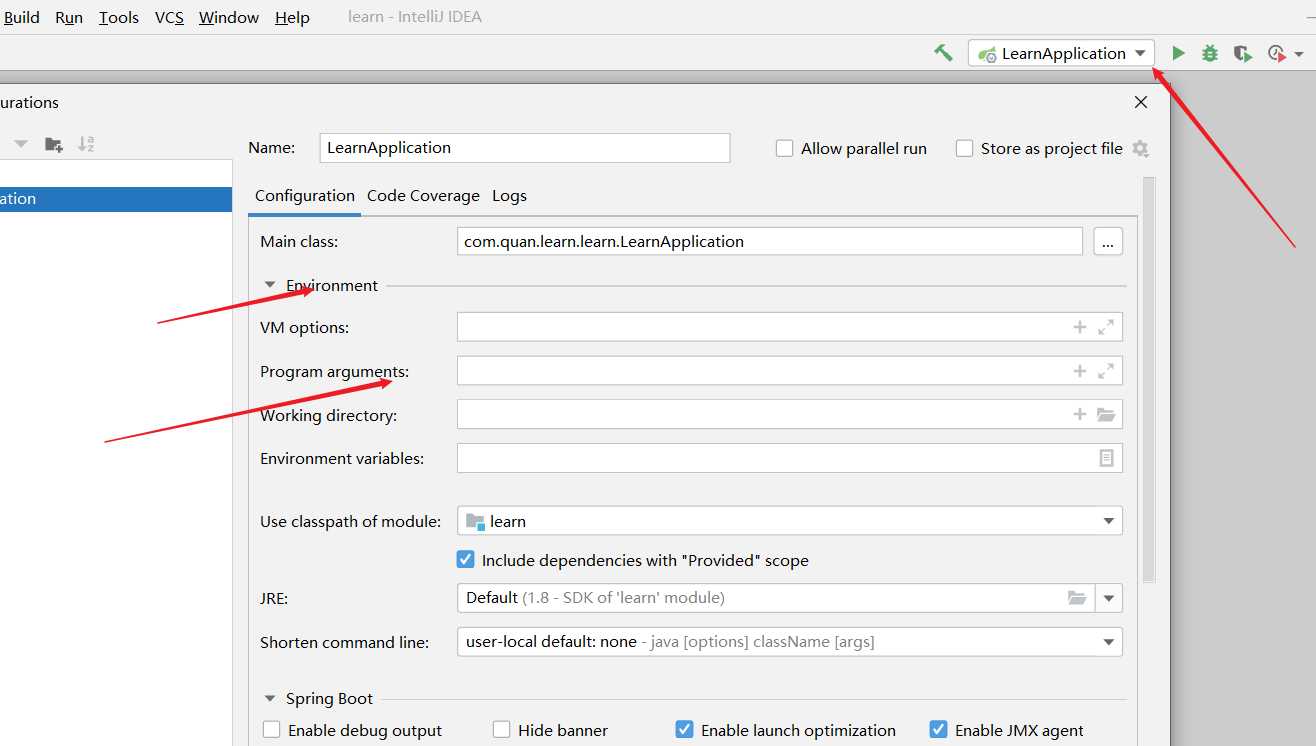The image size is (1316, 746).
Task: Edit environment variables list icon
Action: pyautogui.click(x=1106, y=458)
